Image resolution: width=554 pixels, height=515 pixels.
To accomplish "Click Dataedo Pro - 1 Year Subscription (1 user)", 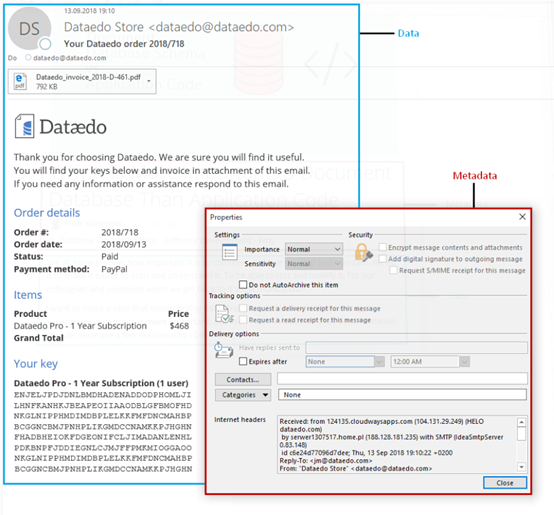I will [101, 383].
